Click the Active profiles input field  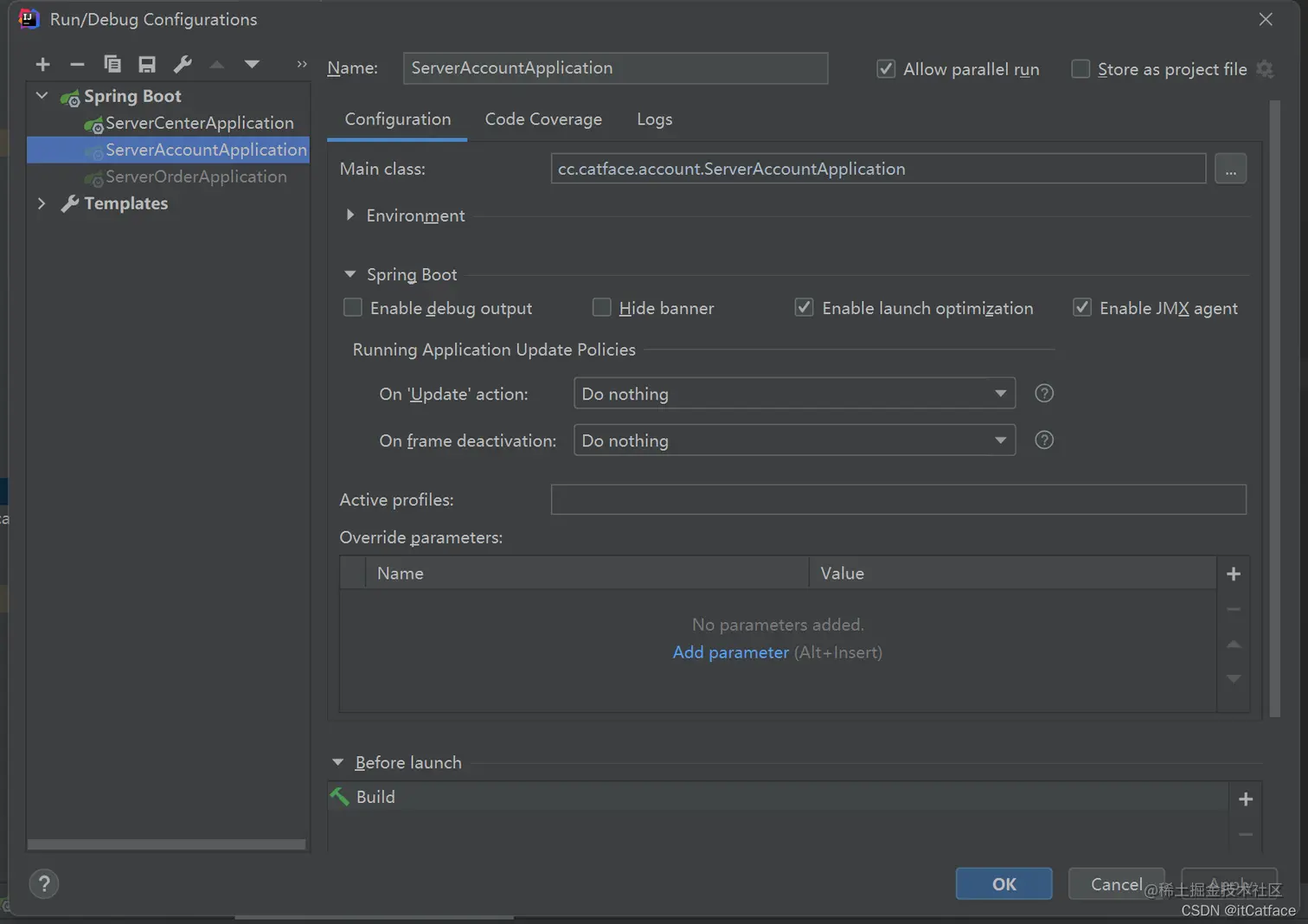coord(899,499)
